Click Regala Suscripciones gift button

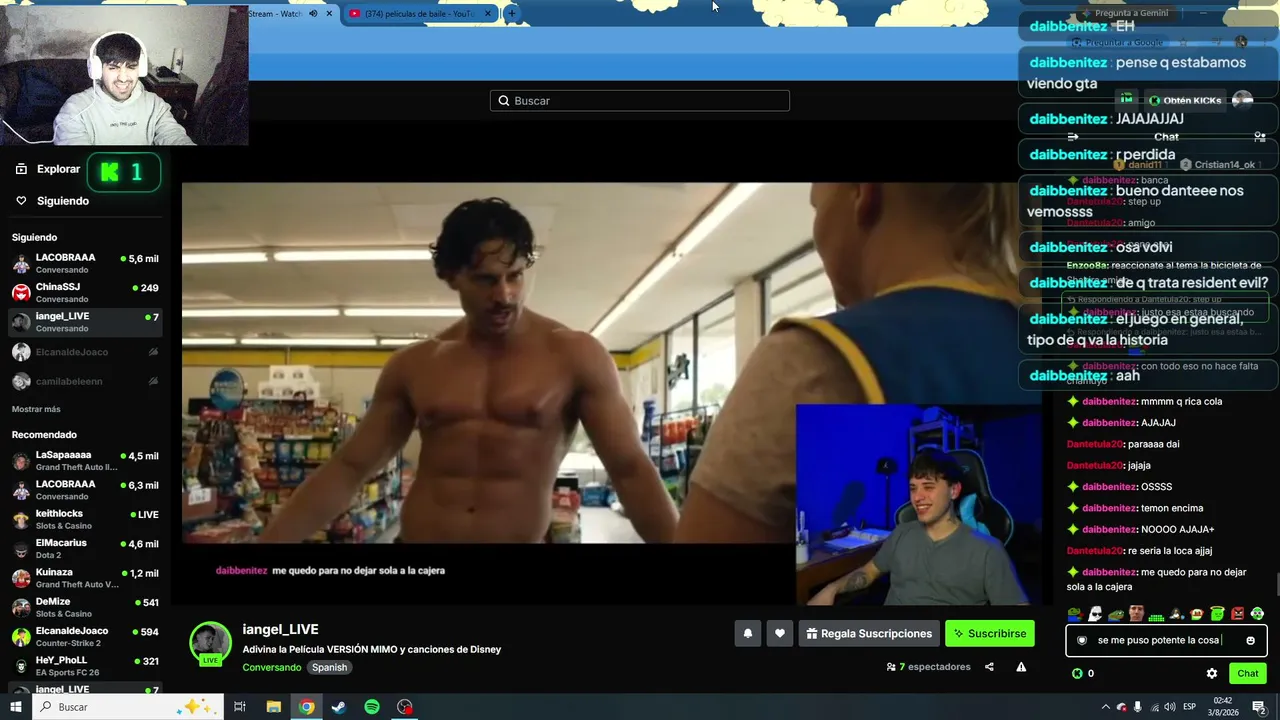tap(868, 634)
